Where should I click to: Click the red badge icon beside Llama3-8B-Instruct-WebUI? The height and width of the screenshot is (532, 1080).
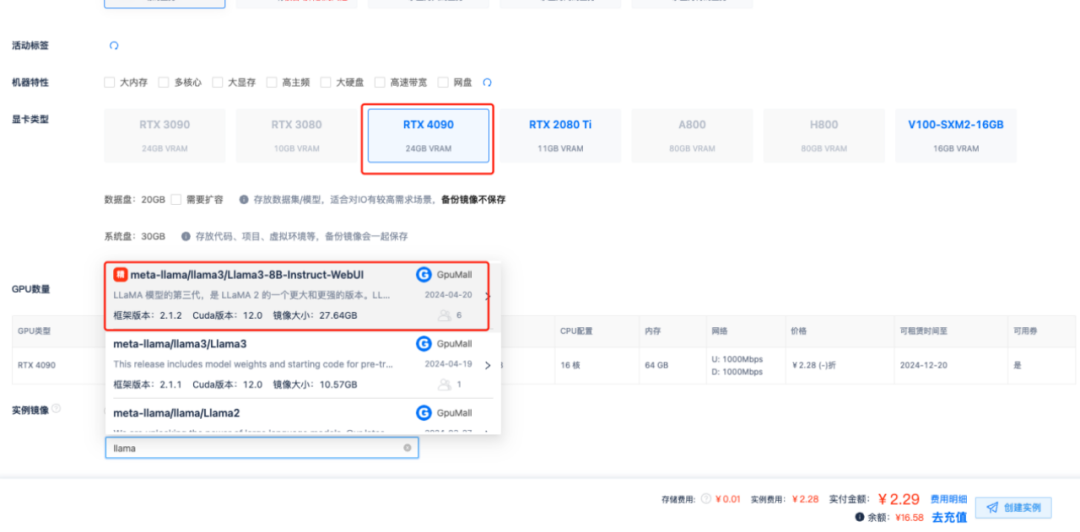coord(120,275)
